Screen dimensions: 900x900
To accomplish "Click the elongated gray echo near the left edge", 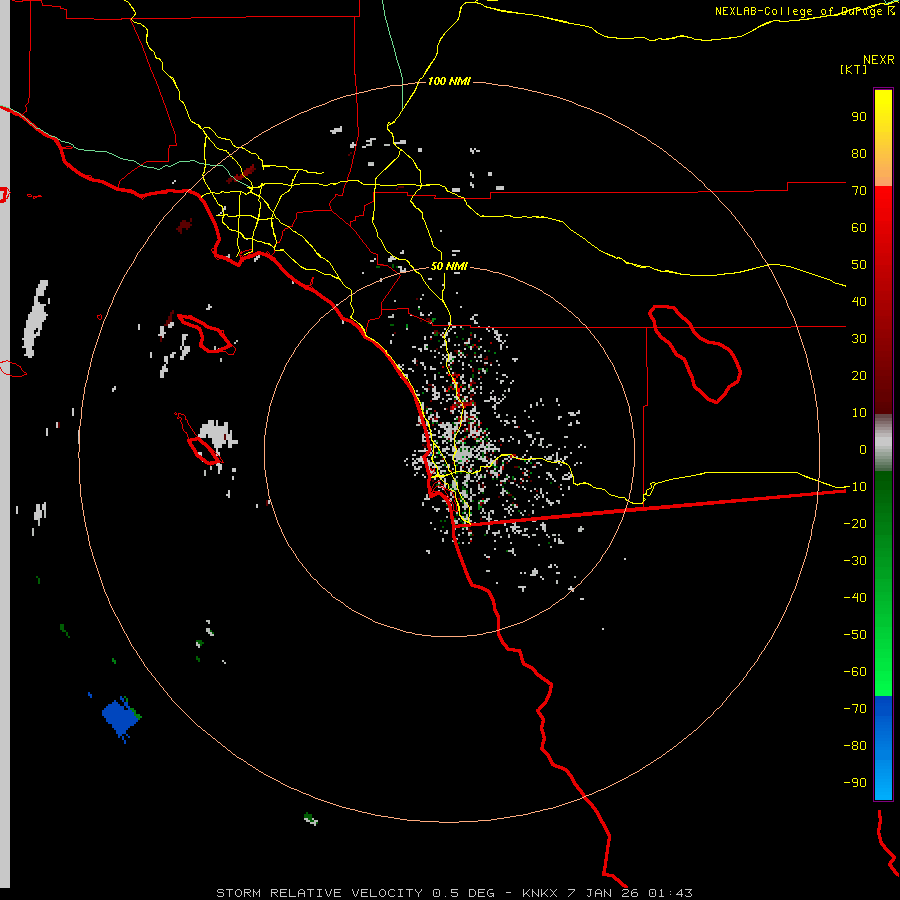I will [x=36, y=319].
